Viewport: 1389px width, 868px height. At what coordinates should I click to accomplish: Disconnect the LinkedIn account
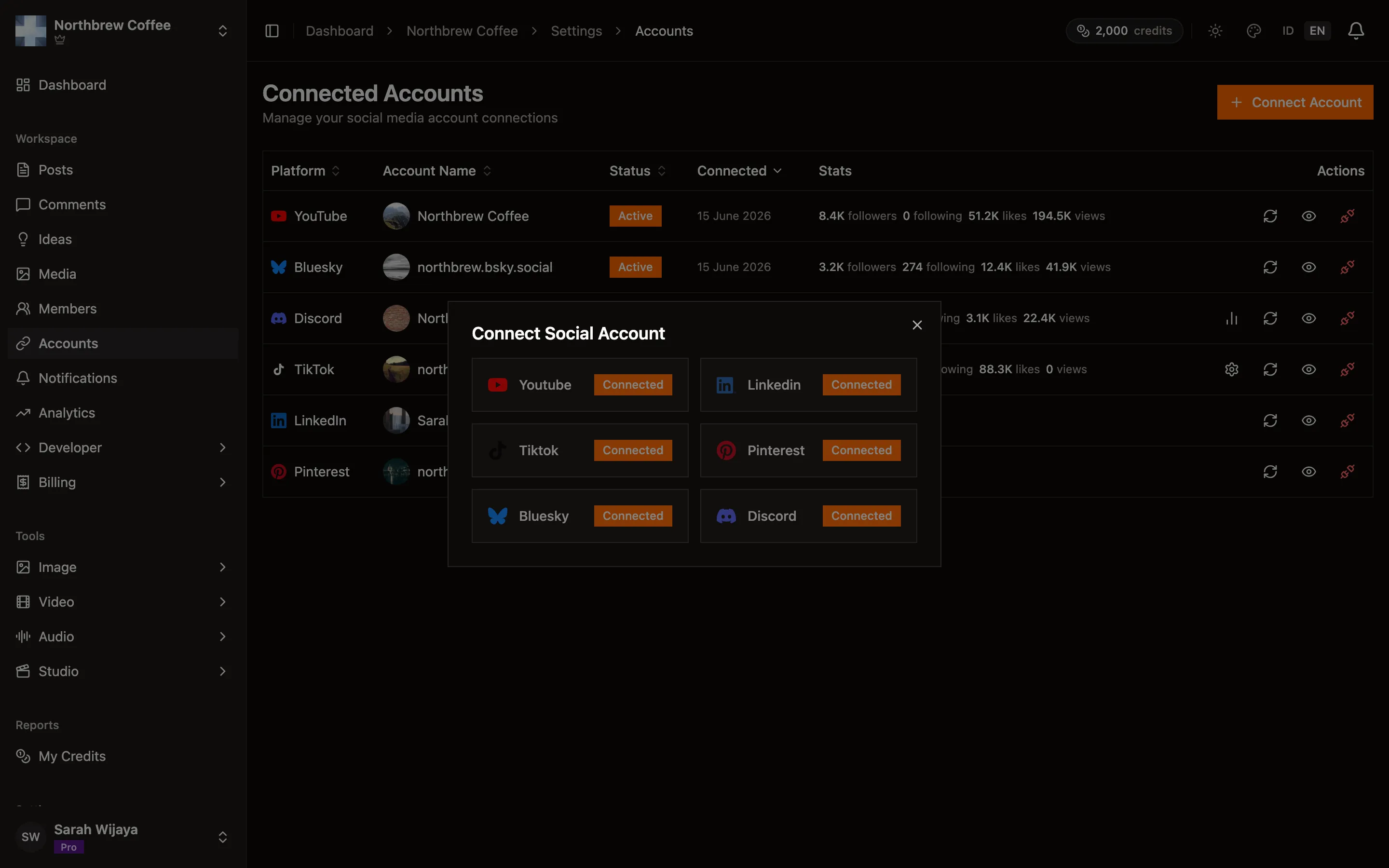pyautogui.click(x=1347, y=420)
